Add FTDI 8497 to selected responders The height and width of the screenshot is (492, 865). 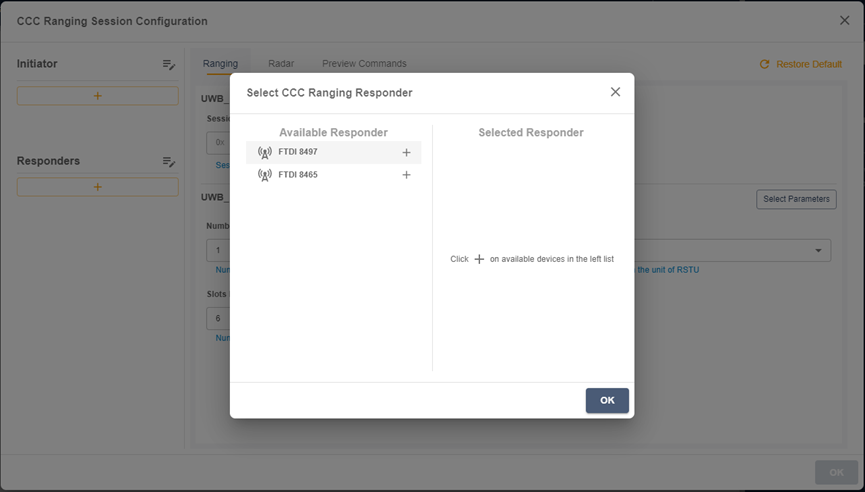406,153
